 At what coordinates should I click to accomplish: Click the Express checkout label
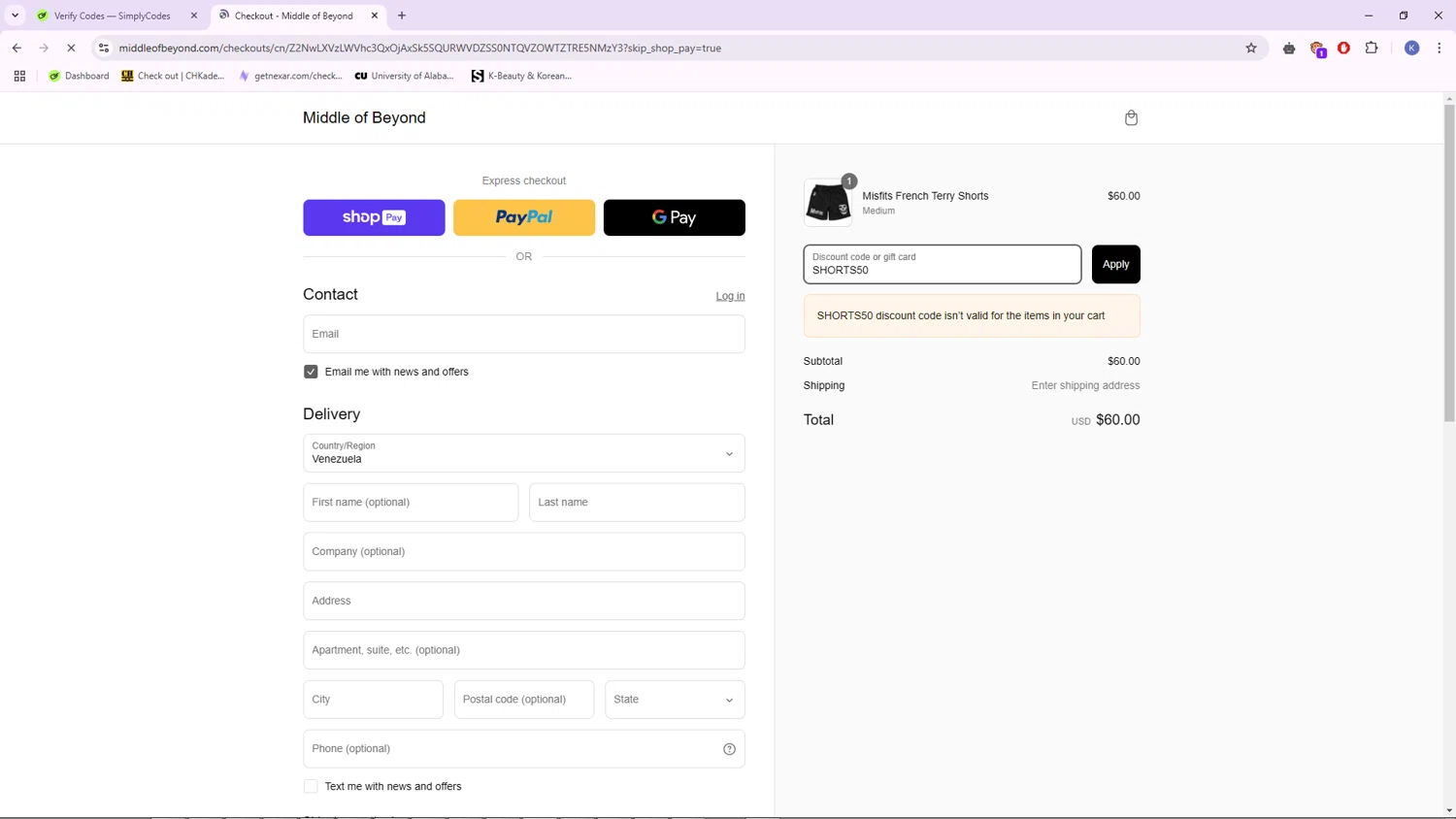pyautogui.click(x=524, y=180)
